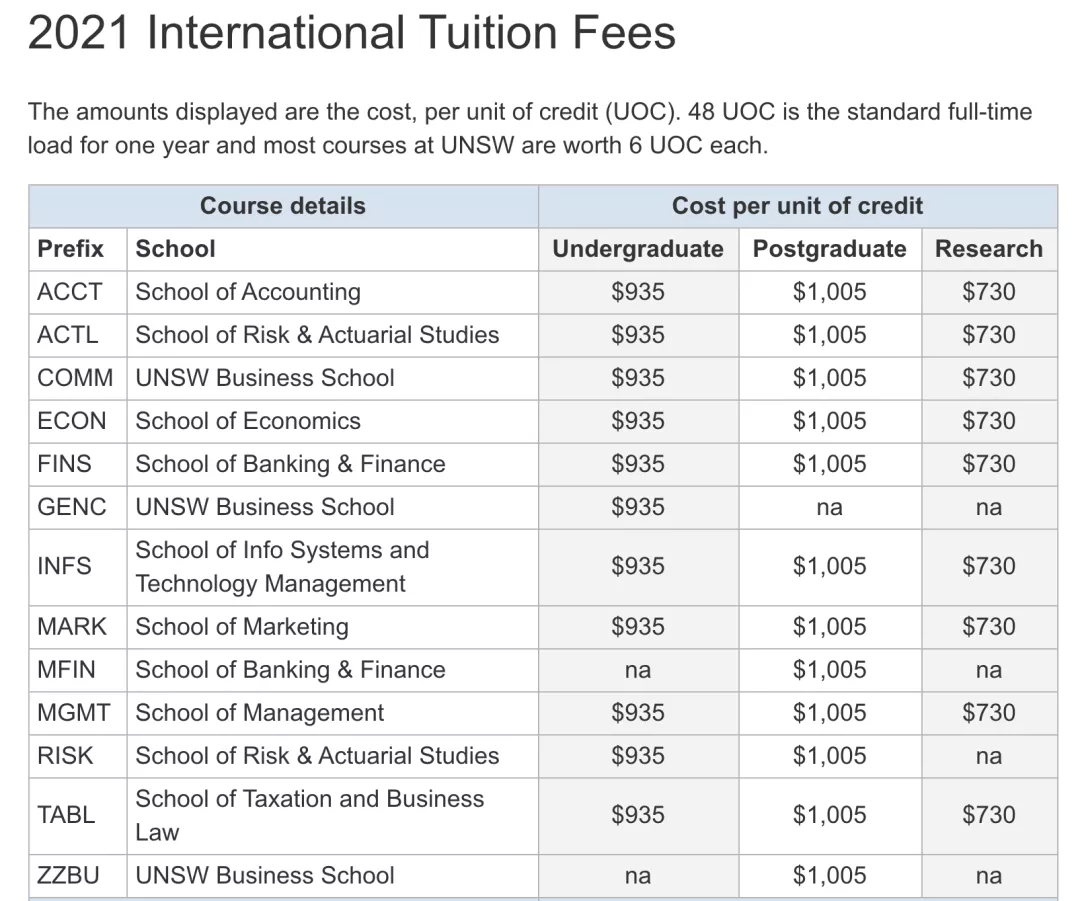Select the 'Cost per unit of credit' header
Image resolution: width=1080 pixels, height=901 pixels.
point(798,206)
